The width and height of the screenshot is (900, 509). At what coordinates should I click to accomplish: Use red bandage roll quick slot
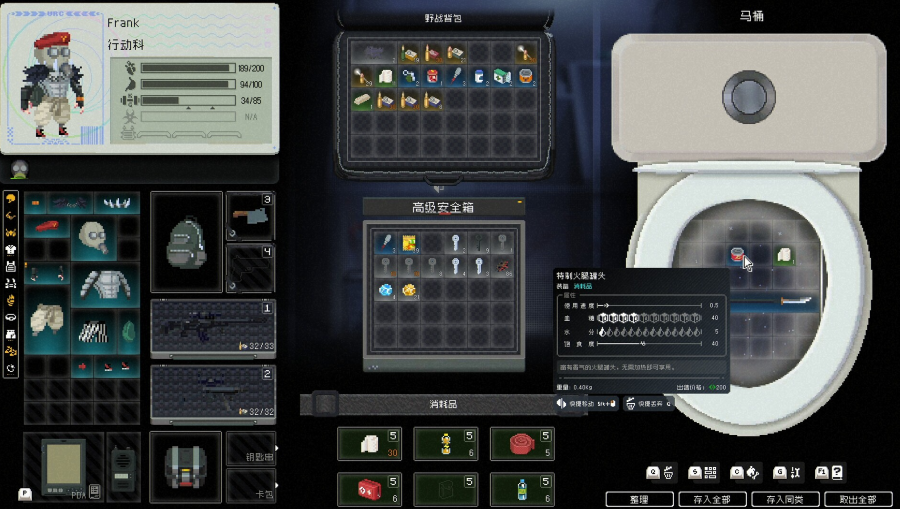522,444
